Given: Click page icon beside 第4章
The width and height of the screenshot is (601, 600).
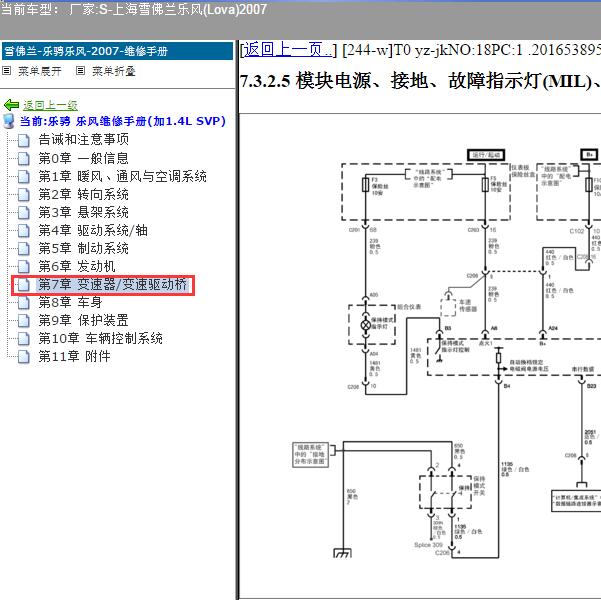Looking at the screenshot, I should (x=24, y=230).
